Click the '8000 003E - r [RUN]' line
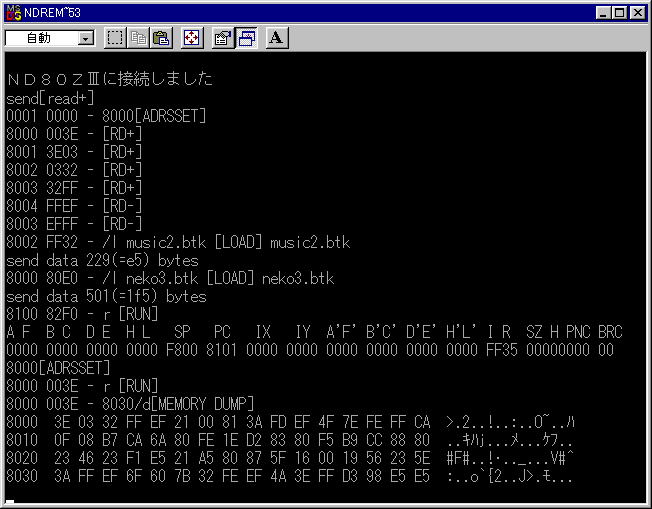Viewport: 652px width, 509px height. pos(82,386)
